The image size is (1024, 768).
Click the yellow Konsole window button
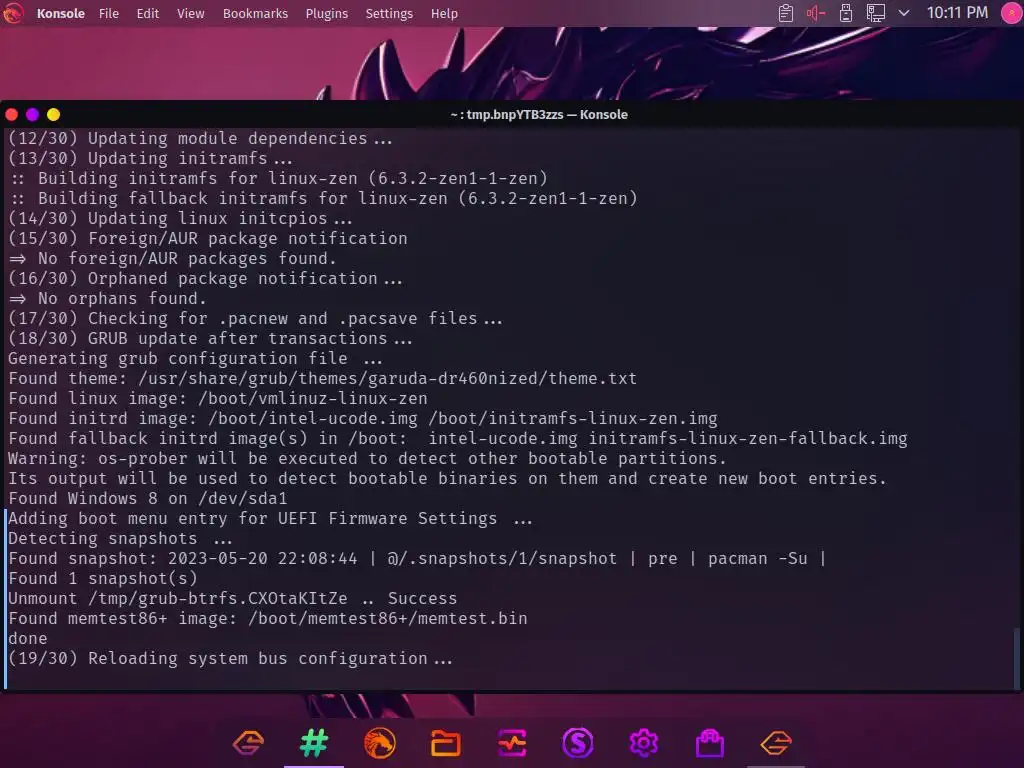[x=54, y=115]
